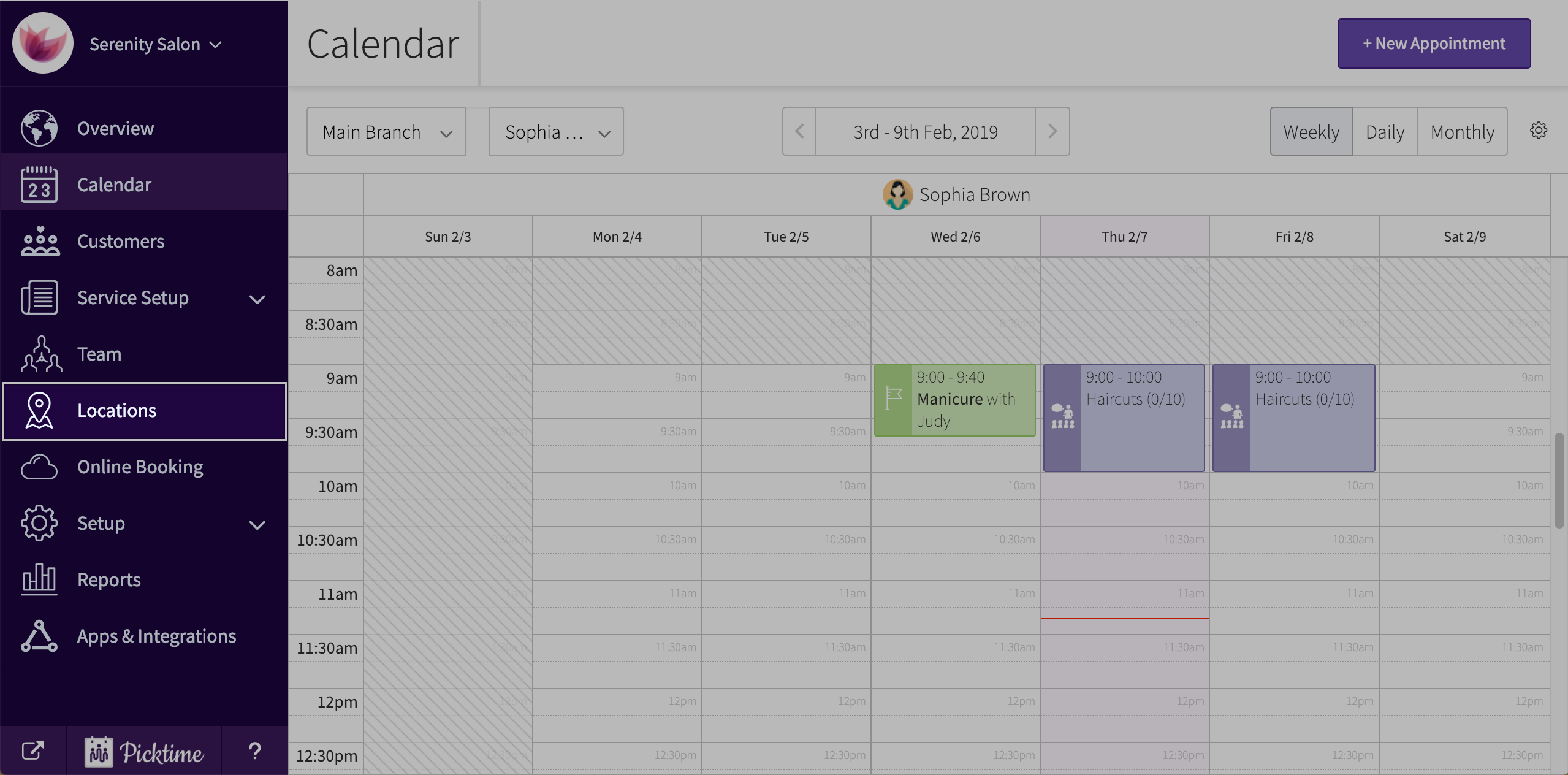Click the Overview globe icon

(39, 128)
